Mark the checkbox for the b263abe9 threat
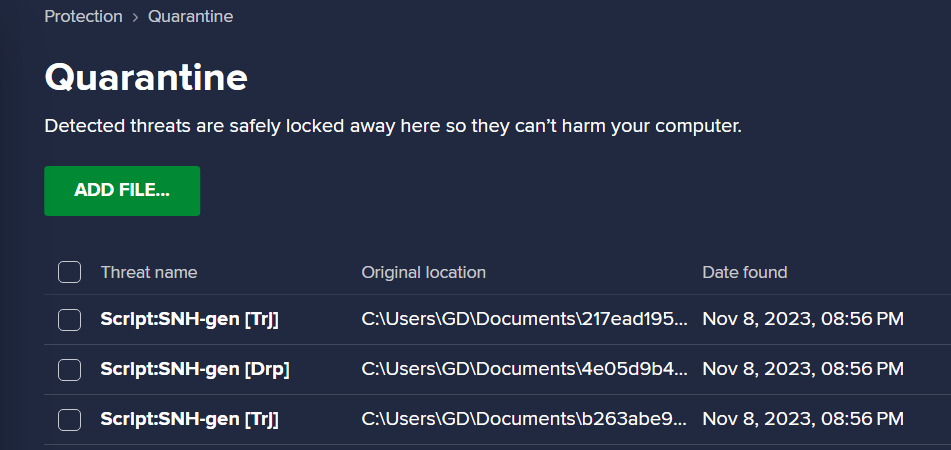 click(69, 420)
